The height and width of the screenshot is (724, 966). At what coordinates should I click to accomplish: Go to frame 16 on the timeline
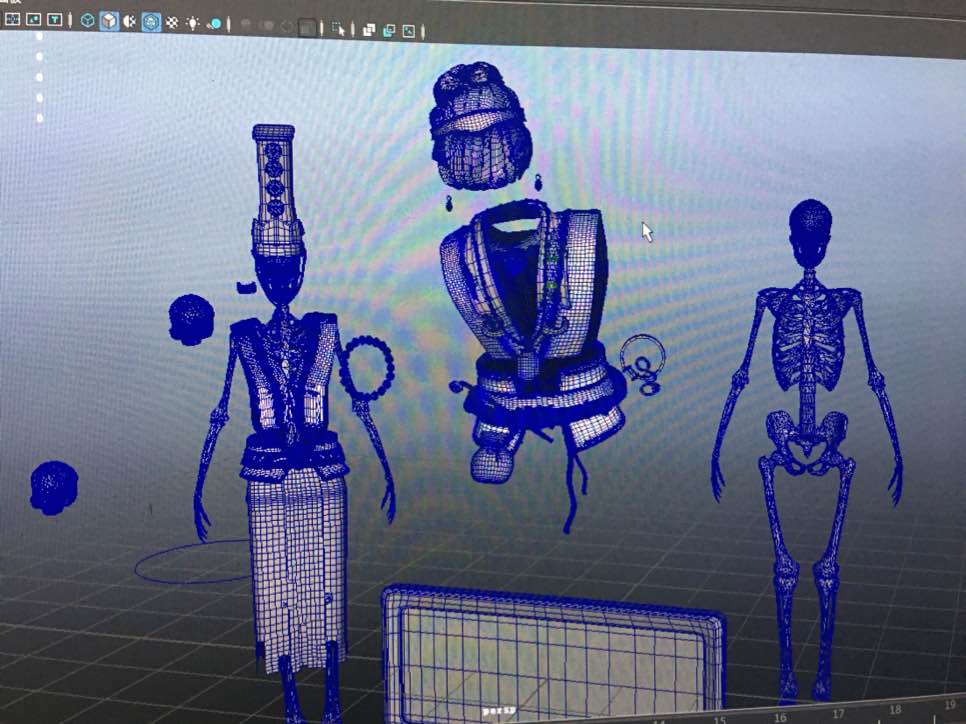pos(780,717)
